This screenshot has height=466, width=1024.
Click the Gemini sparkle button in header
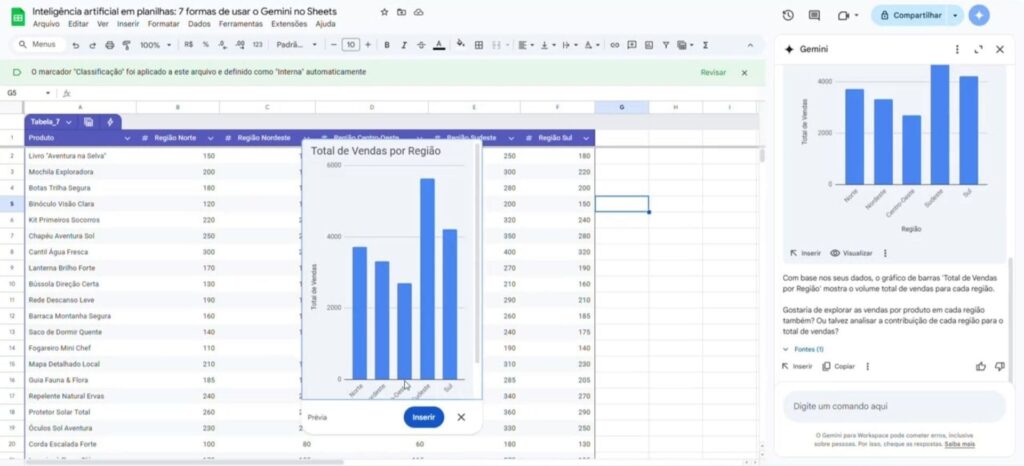click(x=978, y=15)
